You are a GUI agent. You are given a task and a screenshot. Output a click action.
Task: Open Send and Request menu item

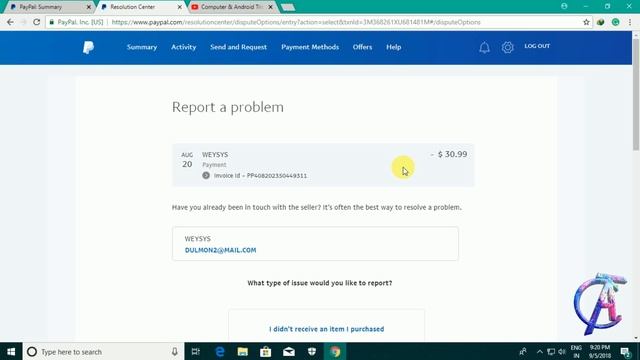tap(238, 47)
